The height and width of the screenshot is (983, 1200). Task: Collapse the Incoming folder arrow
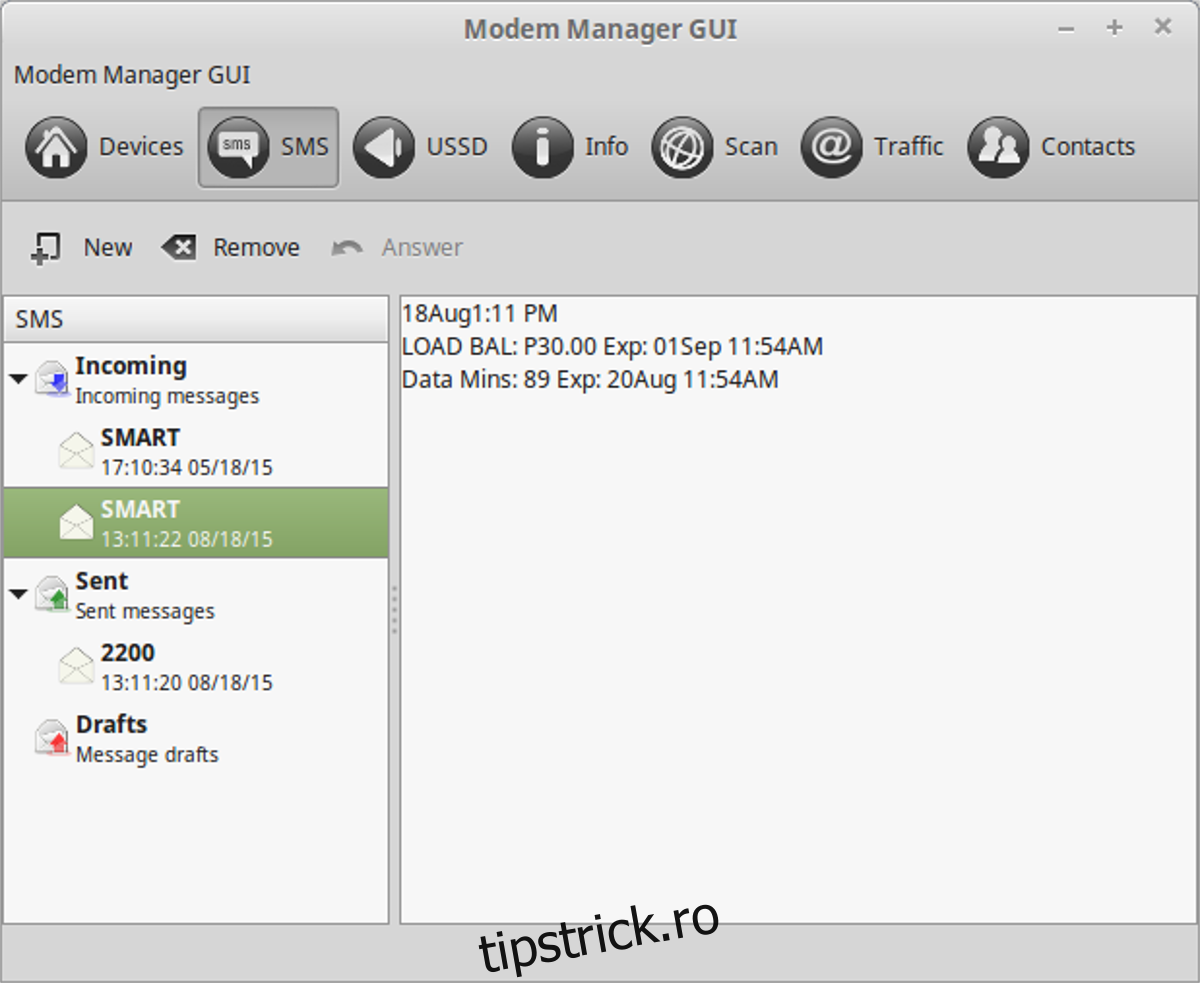click(x=18, y=379)
